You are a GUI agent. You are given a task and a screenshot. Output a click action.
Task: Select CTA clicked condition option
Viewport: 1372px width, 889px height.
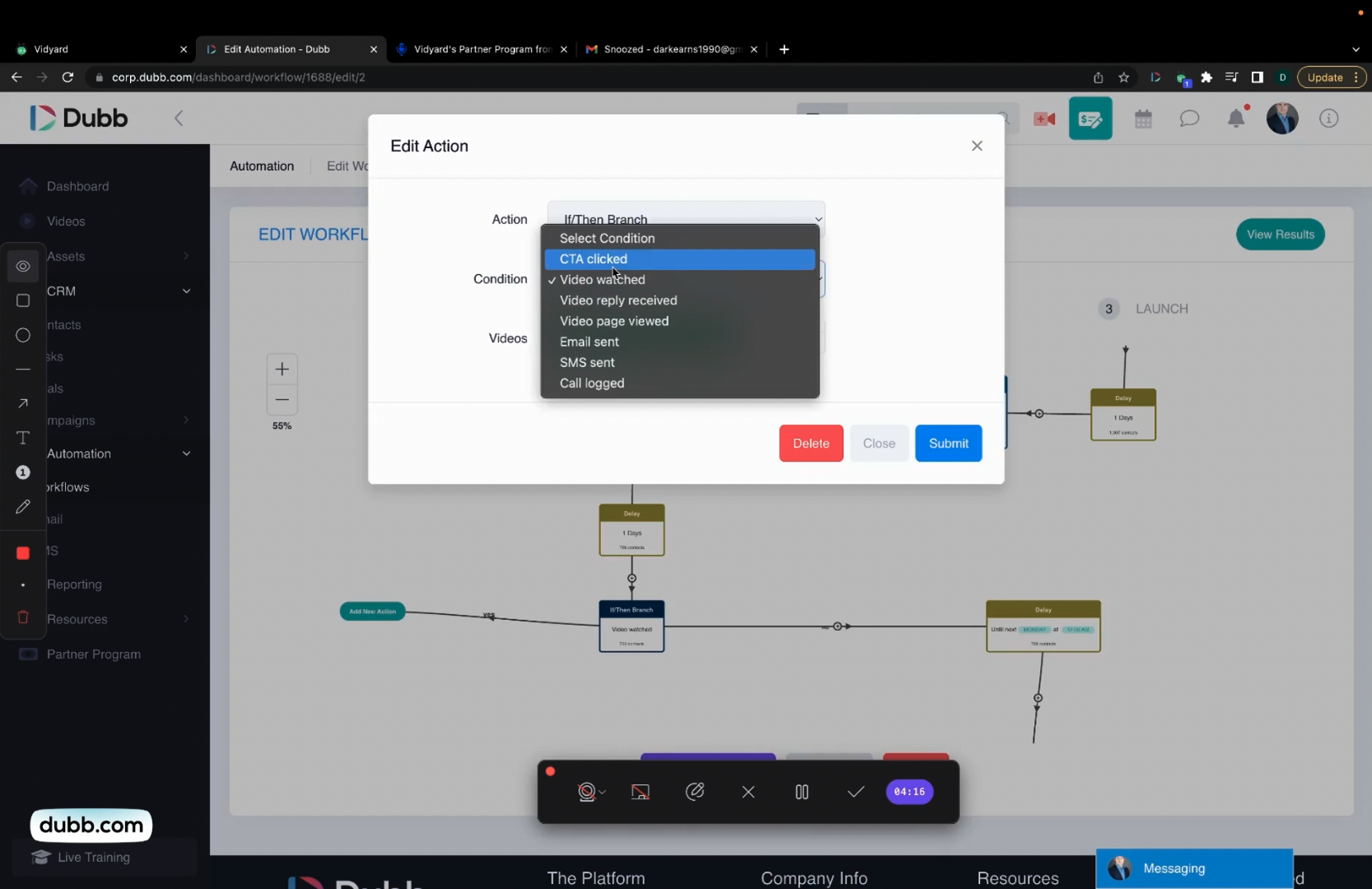679,258
